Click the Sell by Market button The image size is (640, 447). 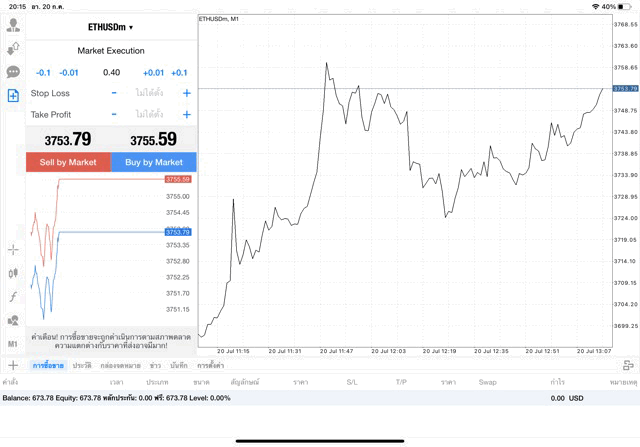coord(68,162)
